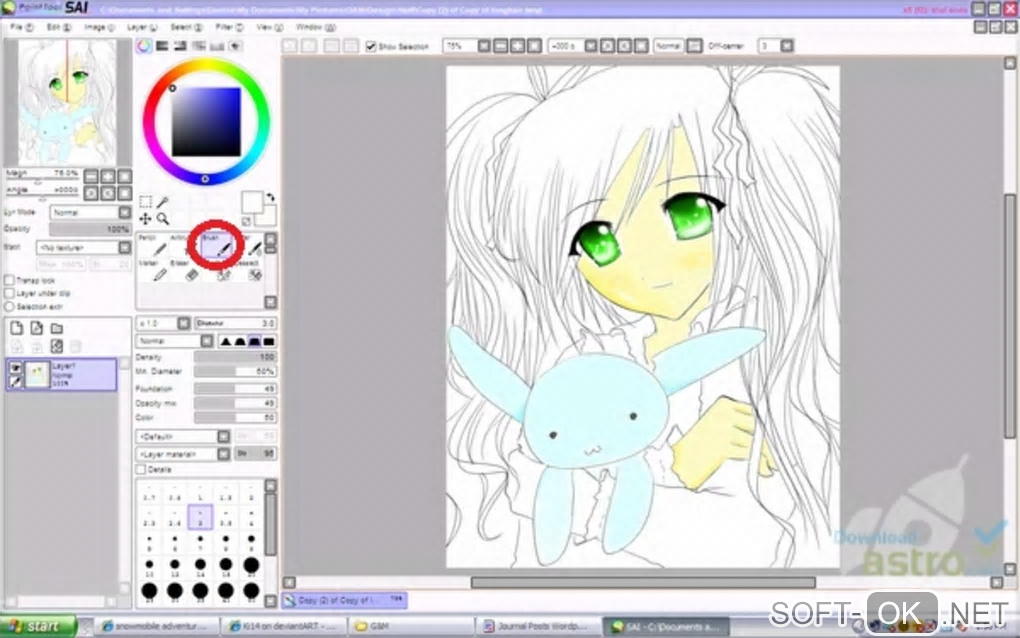Open the Layer menu

tap(142, 27)
